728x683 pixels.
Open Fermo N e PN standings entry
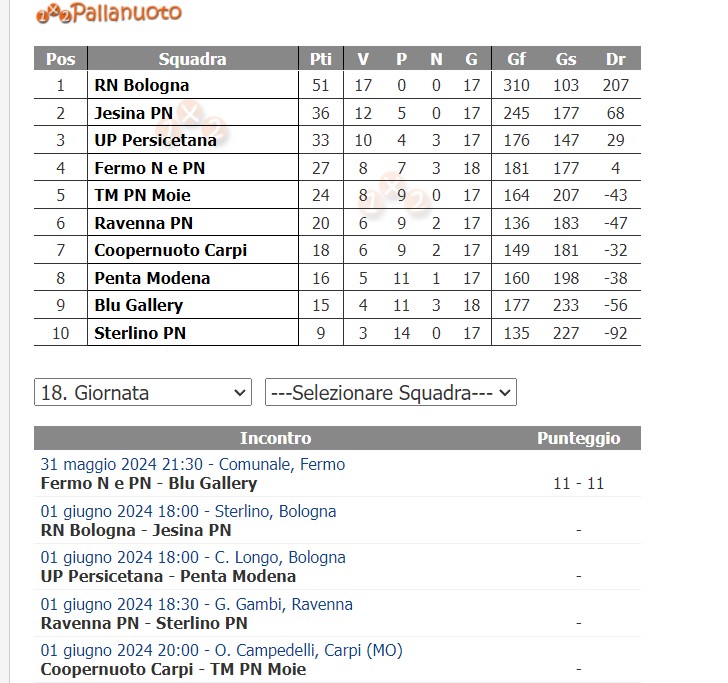[x=149, y=168]
